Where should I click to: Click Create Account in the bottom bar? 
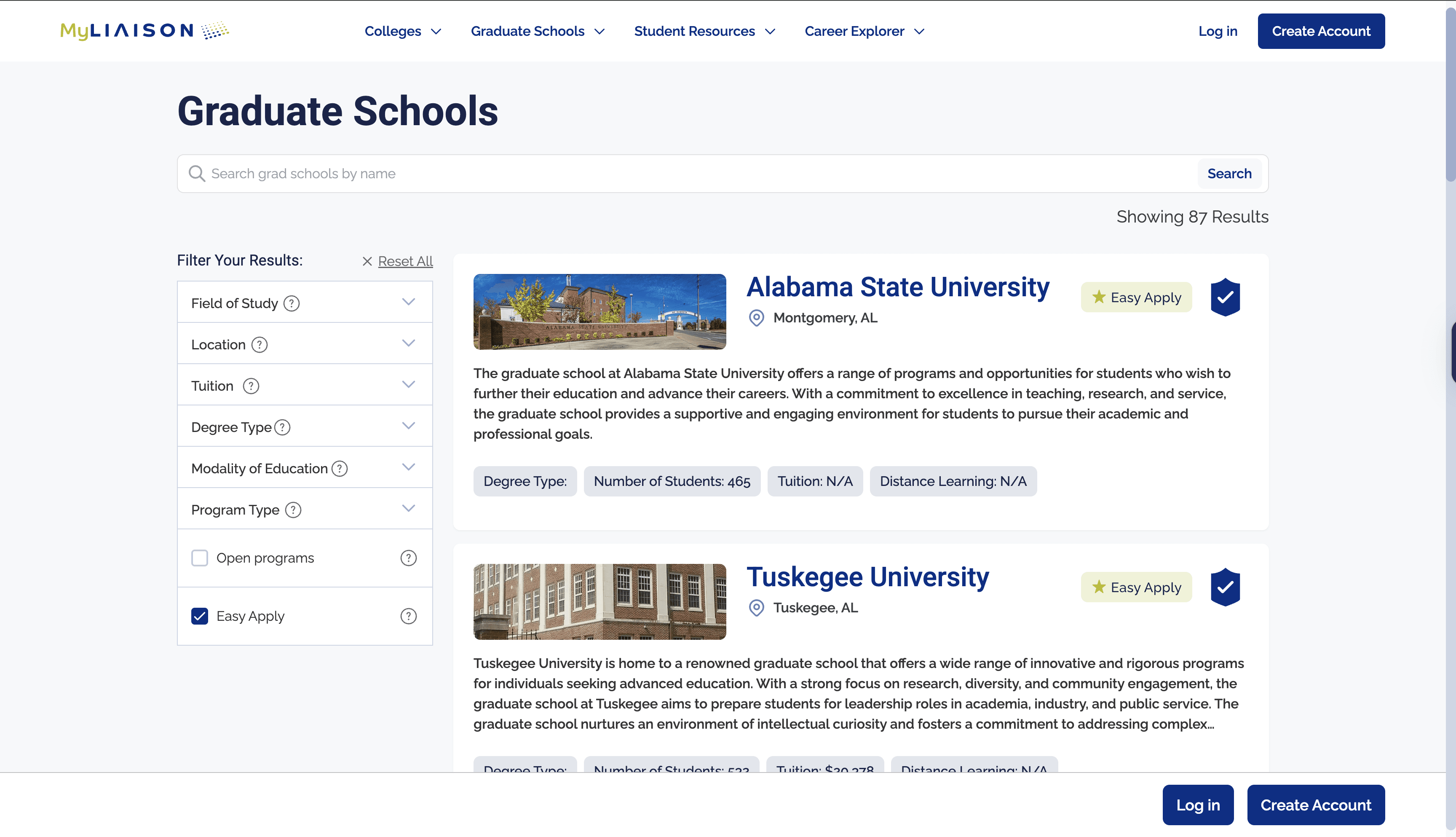[1316, 805]
